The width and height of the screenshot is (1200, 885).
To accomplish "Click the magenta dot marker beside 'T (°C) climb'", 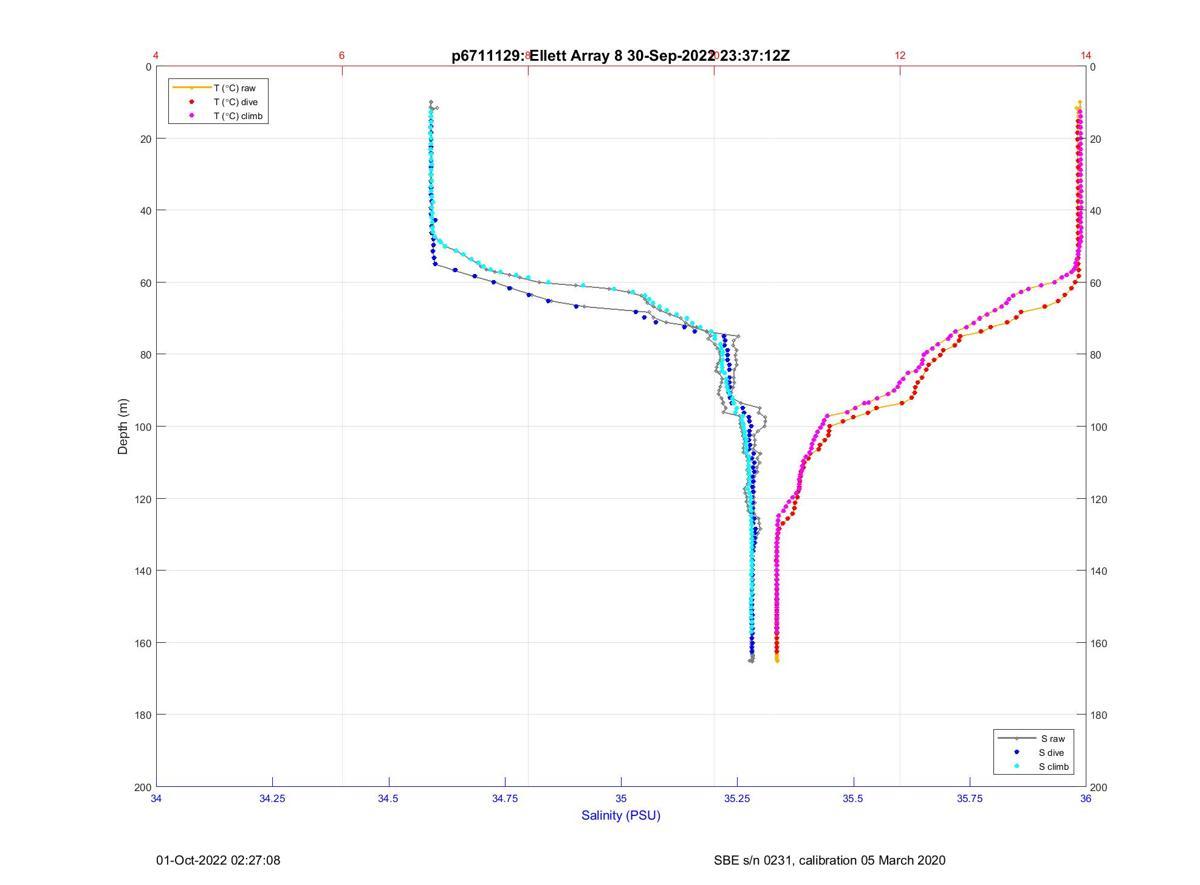I will point(191,116).
